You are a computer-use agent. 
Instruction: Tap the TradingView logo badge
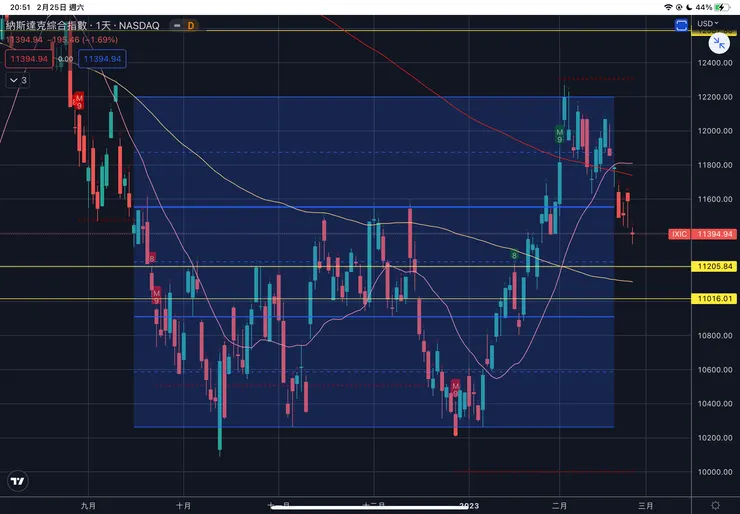click(x=17, y=481)
